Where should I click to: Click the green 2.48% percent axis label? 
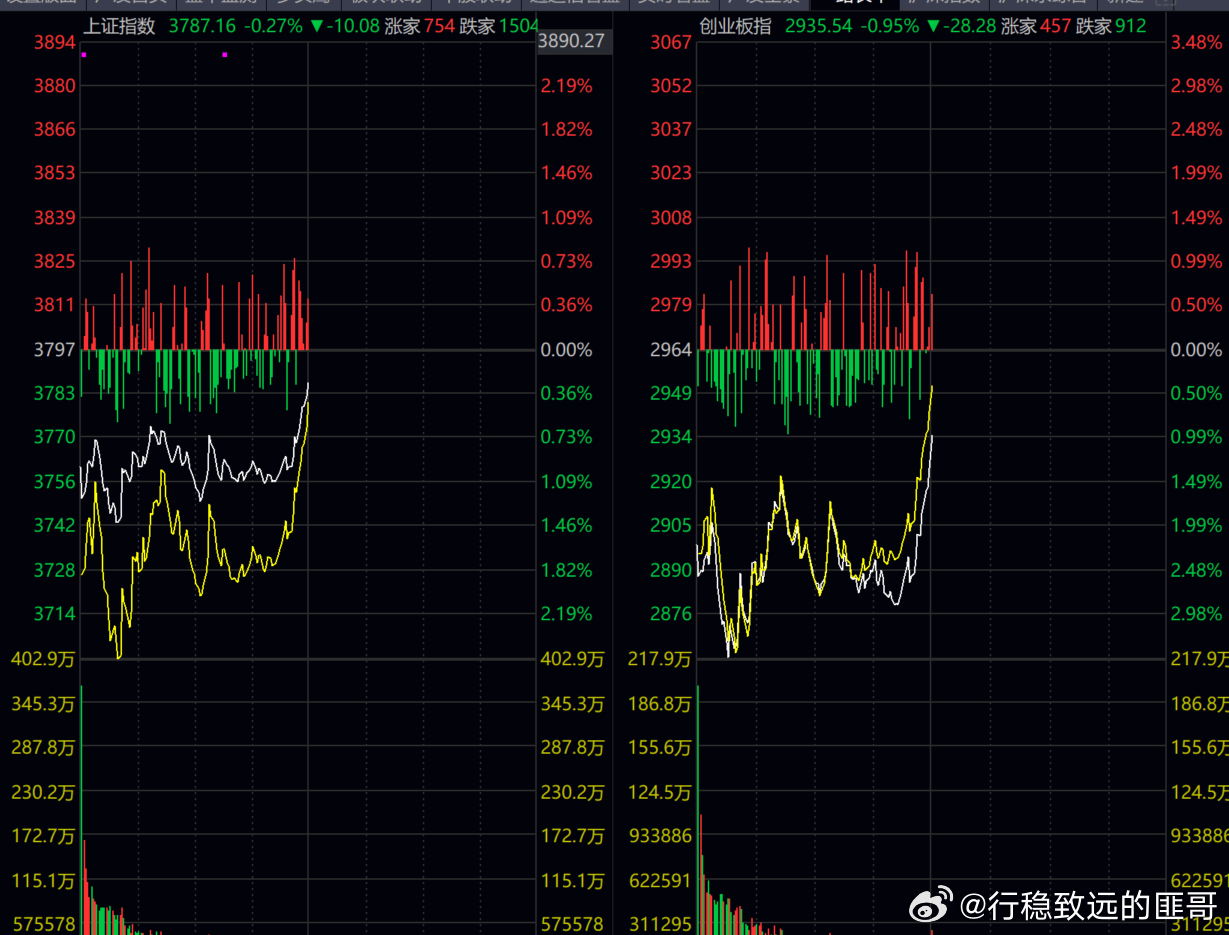[1196, 570]
